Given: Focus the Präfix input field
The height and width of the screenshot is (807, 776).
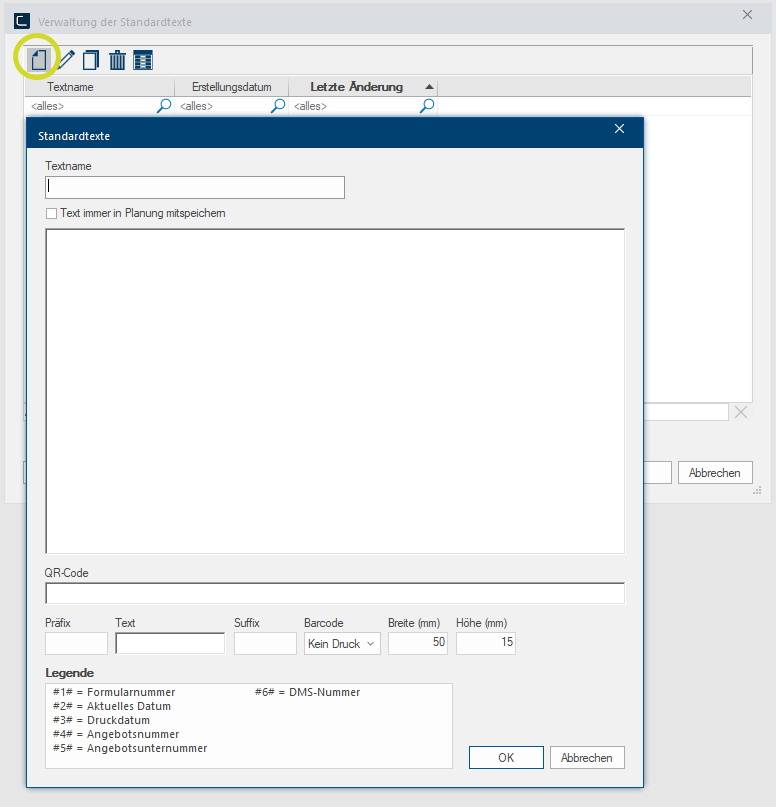Looking at the screenshot, I should [x=76, y=643].
